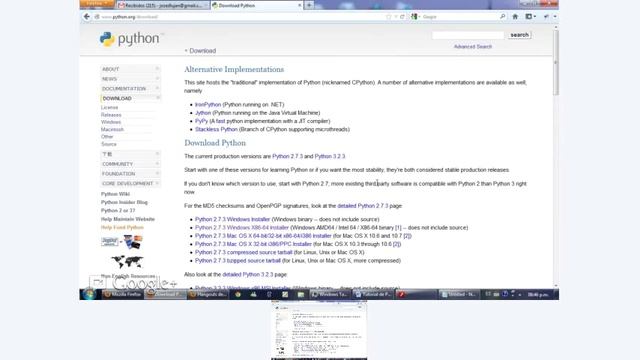Click Python Insider Blog sidebar link
640x360 pixels.
(124, 202)
